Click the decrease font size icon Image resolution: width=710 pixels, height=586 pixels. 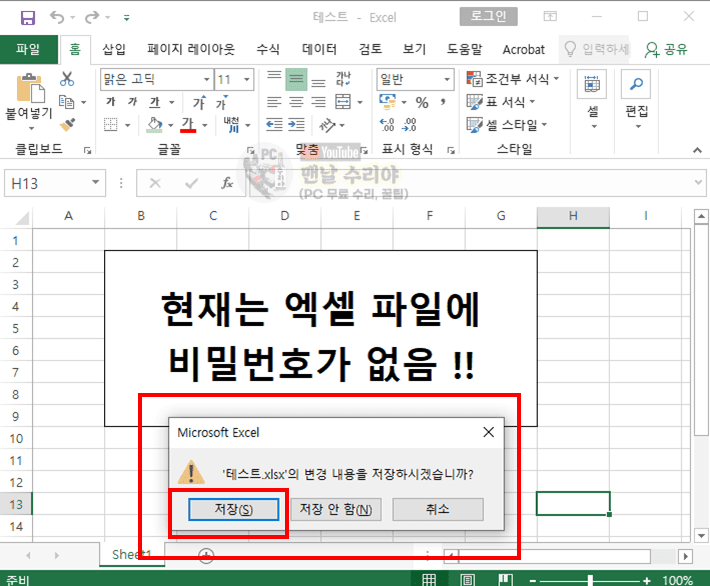pos(221,102)
